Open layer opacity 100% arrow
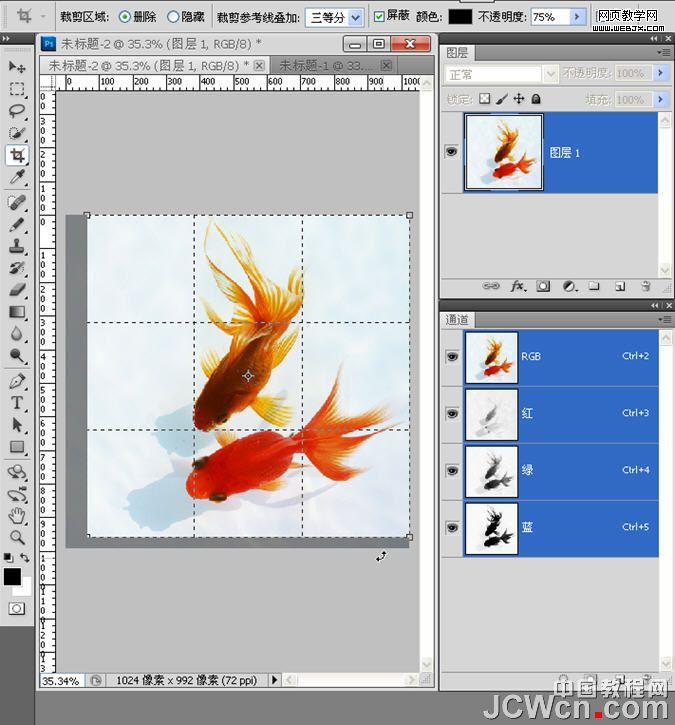This screenshot has height=725, width=675. click(x=660, y=73)
